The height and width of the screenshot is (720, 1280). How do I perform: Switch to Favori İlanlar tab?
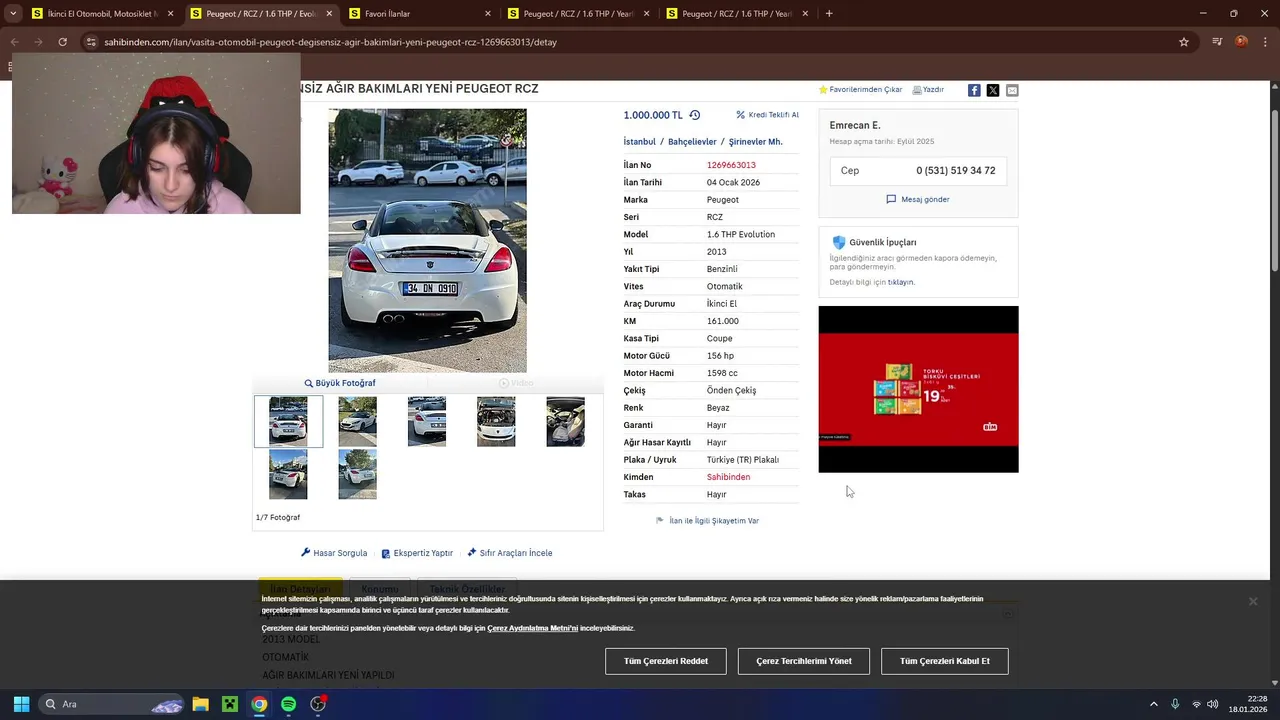(x=420, y=14)
